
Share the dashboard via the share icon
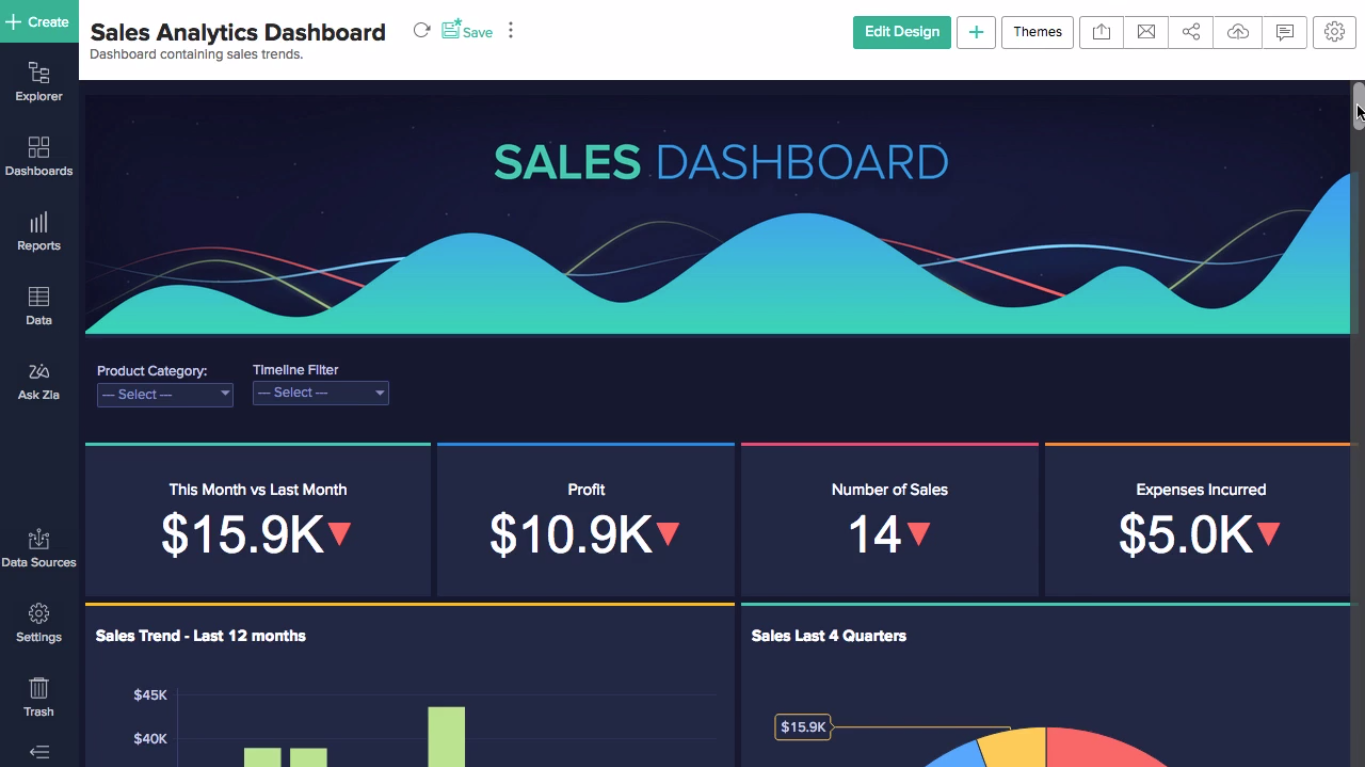point(1190,31)
